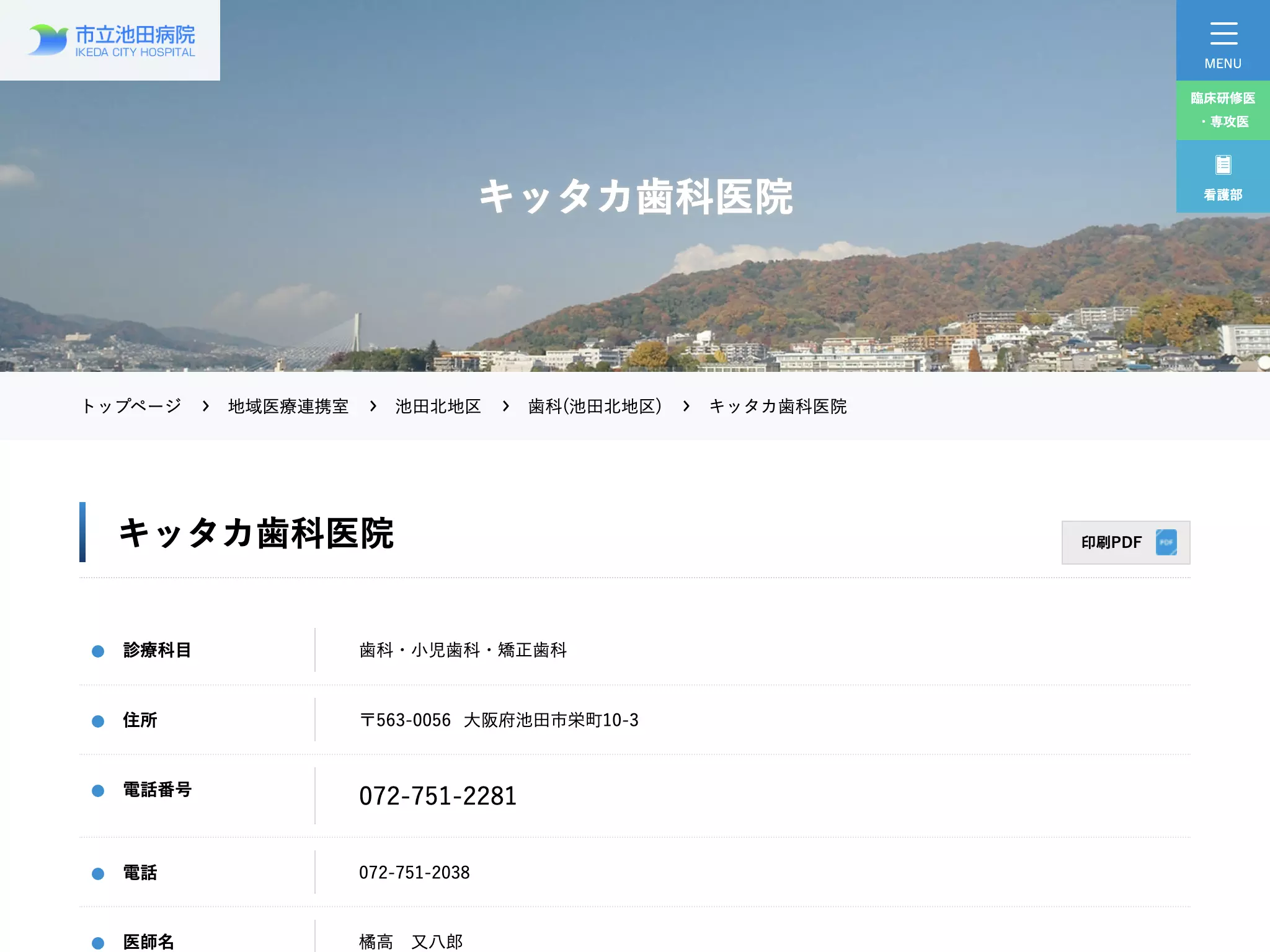Click phone number 072-751-2281

click(438, 796)
